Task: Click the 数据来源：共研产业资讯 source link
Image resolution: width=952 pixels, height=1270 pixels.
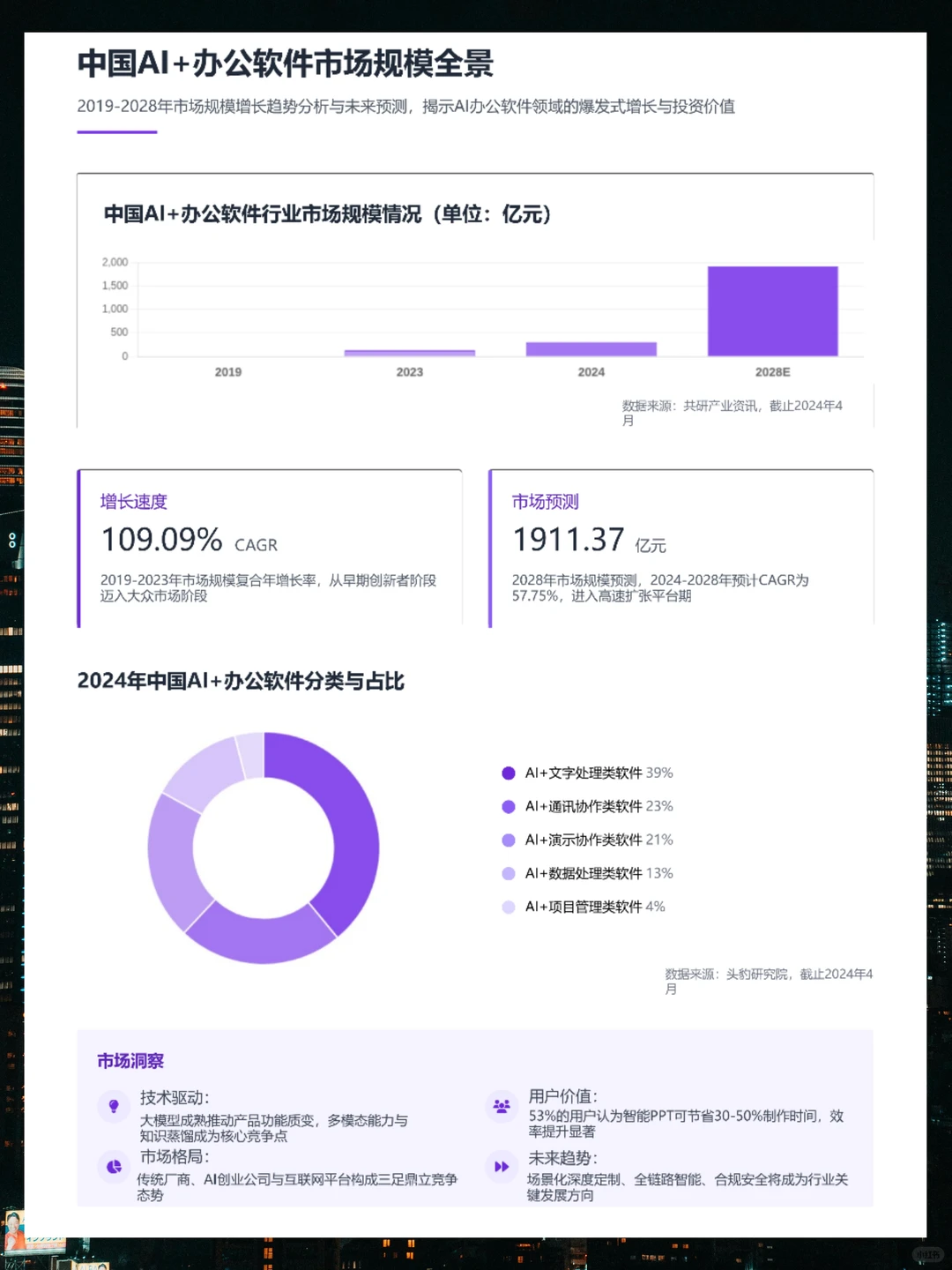Action: point(732,406)
